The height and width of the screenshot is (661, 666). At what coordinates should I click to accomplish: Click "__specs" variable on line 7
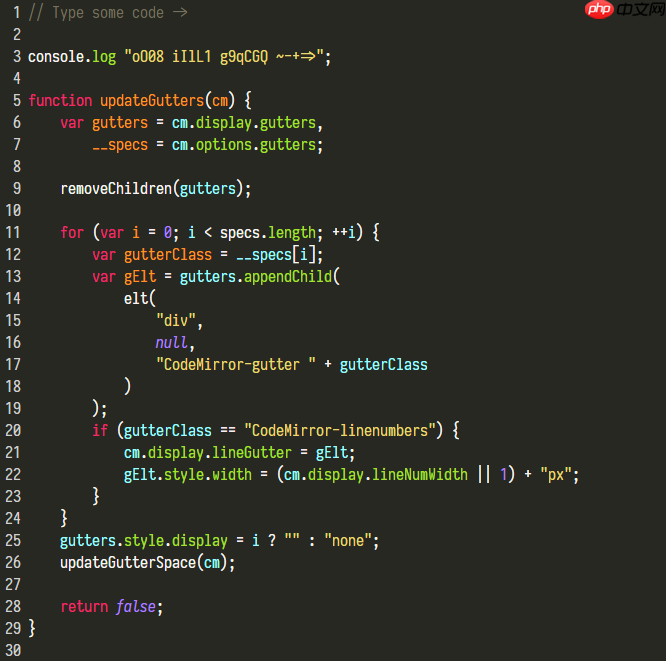[120, 145]
